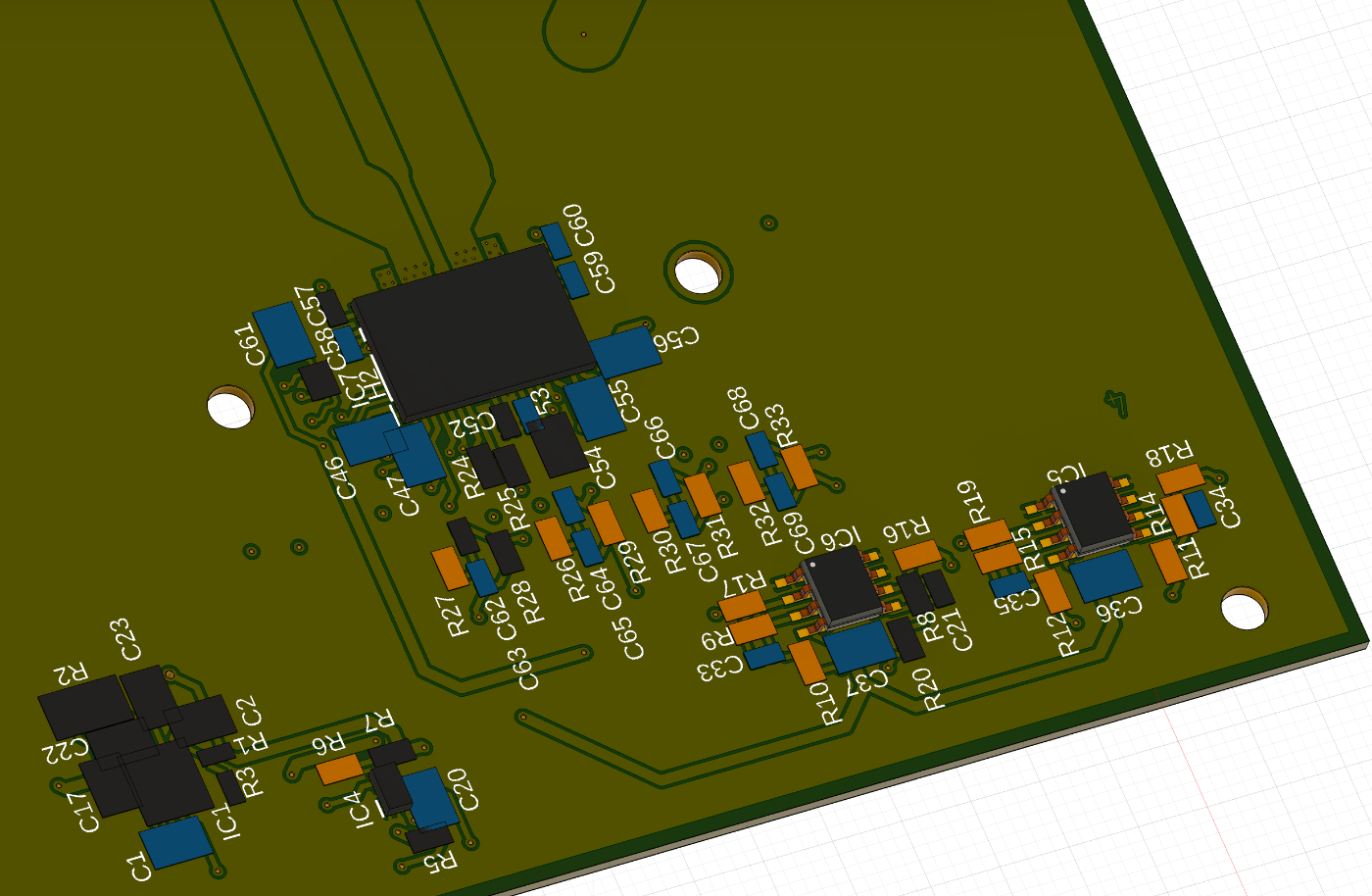This screenshot has width=1372, height=896.
Task: Select the orange R18 resistor
Action: [x=1180, y=479]
